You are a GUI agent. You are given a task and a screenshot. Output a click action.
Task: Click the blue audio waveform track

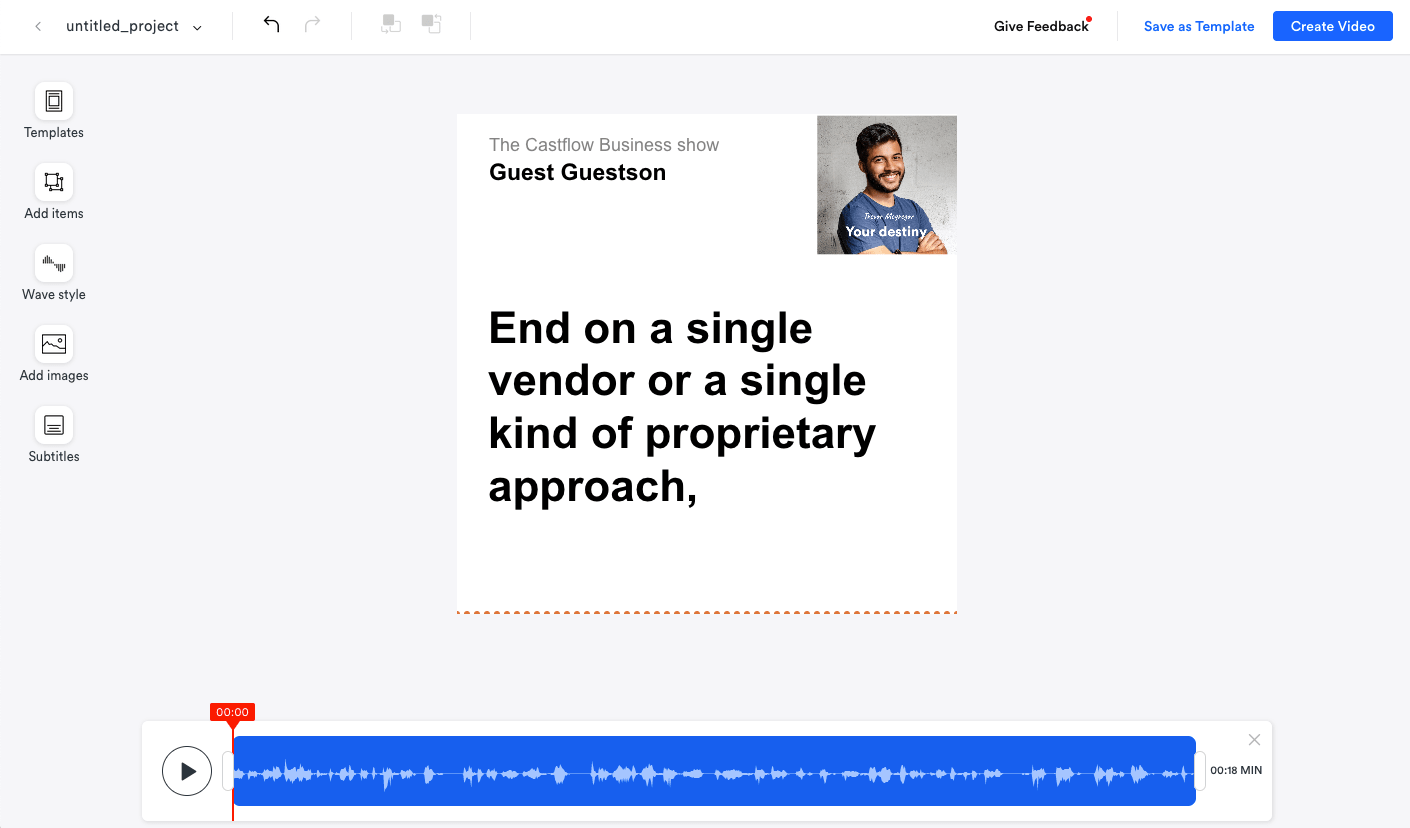point(714,771)
